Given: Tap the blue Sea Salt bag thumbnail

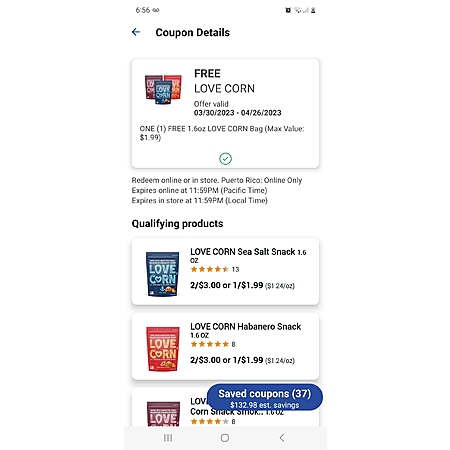Looking at the screenshot, I should point(163,274).
